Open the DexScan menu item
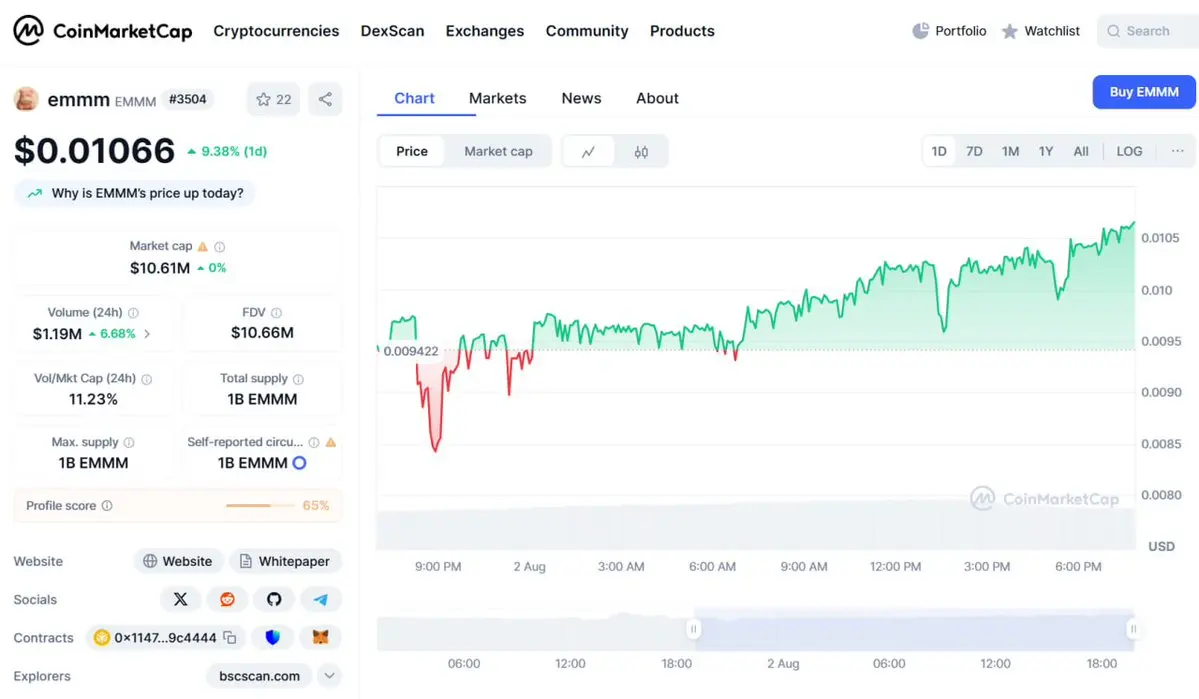 click(x=392, y=31)
